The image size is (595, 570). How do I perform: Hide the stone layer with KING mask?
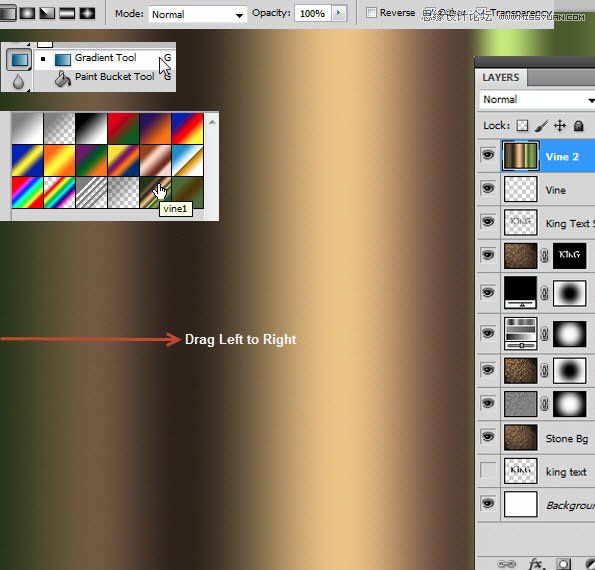(488, 255)
